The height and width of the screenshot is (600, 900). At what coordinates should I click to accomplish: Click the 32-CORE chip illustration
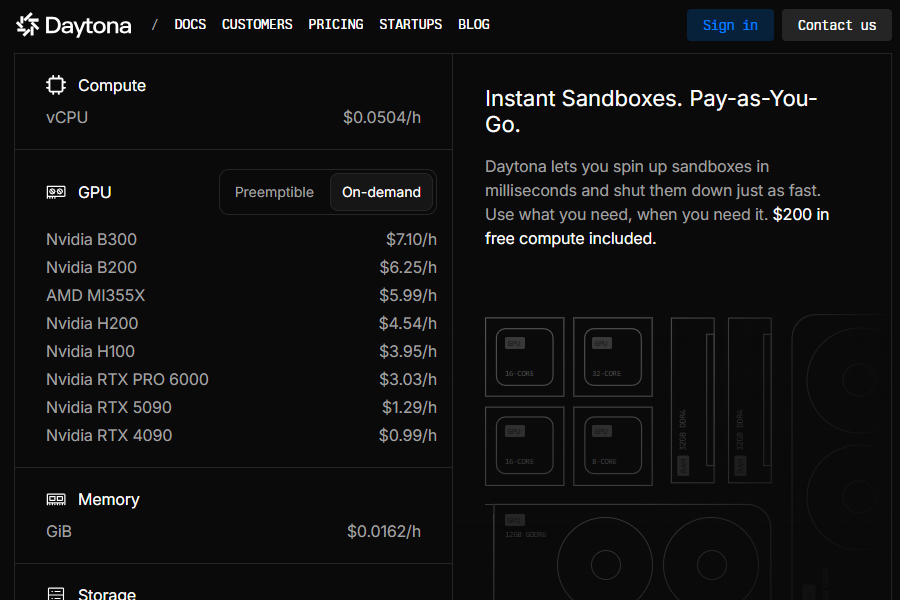pos(613,357)
